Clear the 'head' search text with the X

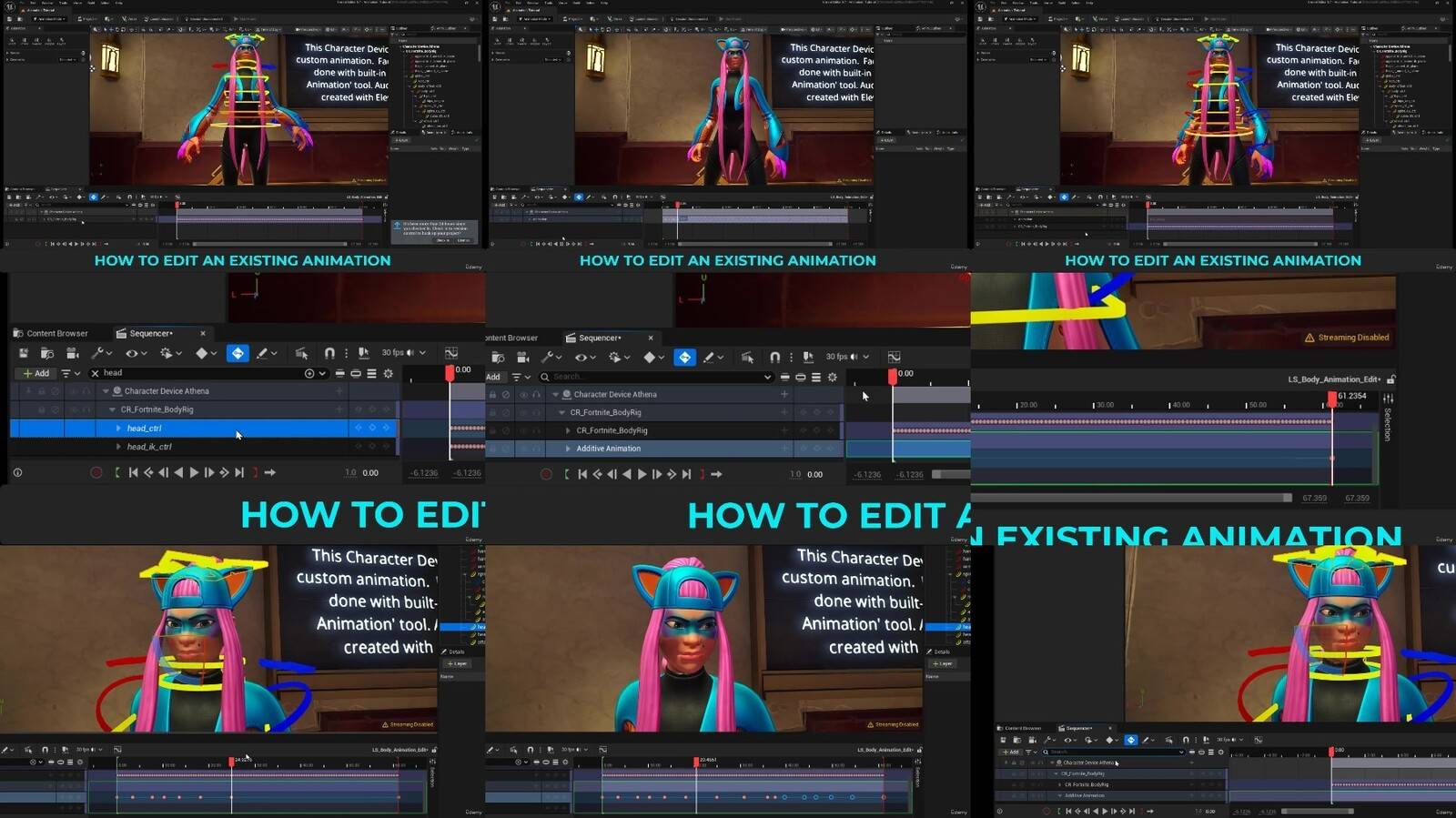tap(95, 373)
